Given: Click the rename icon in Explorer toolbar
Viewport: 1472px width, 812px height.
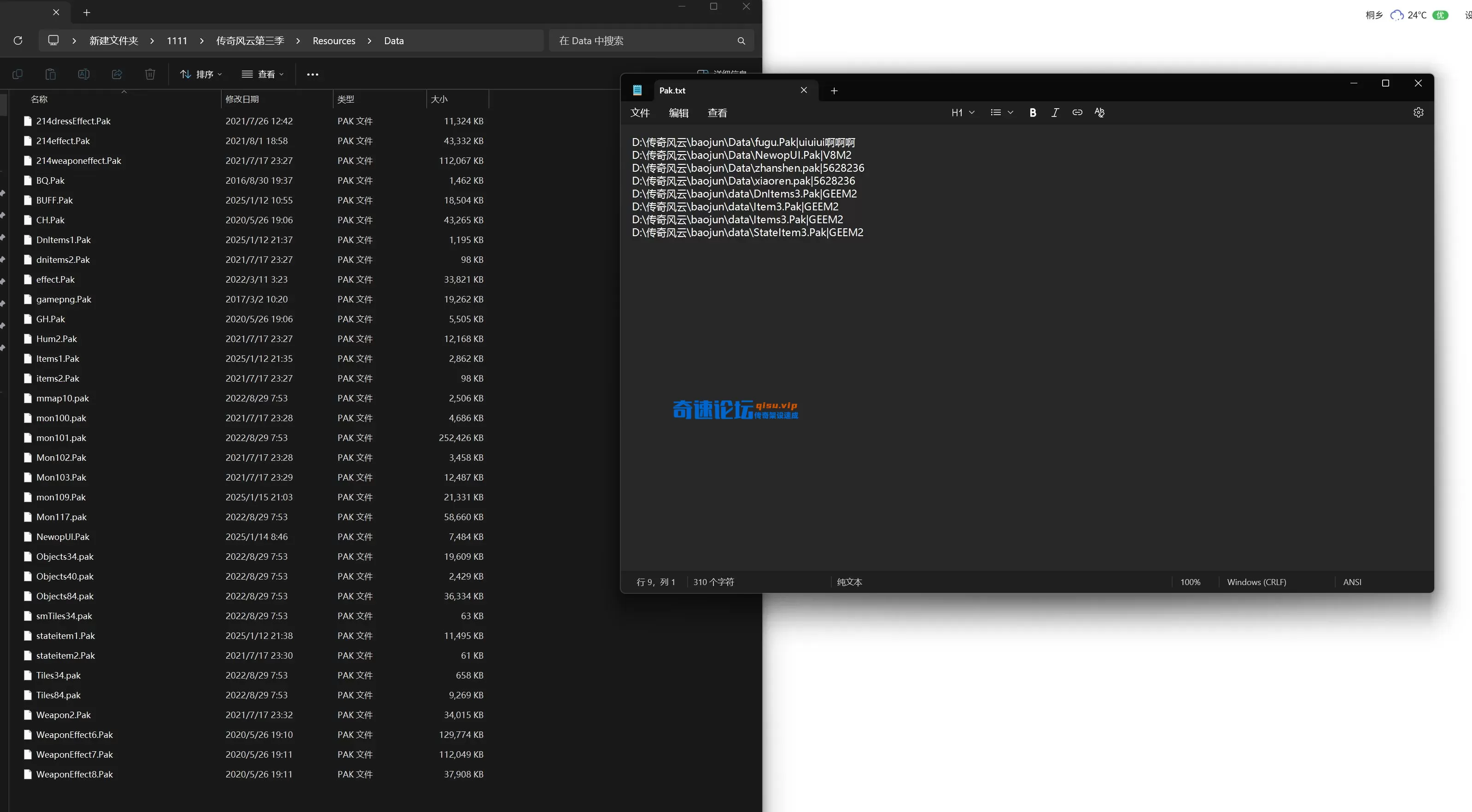Looking at the screenshot, I should tap(83, 74).
